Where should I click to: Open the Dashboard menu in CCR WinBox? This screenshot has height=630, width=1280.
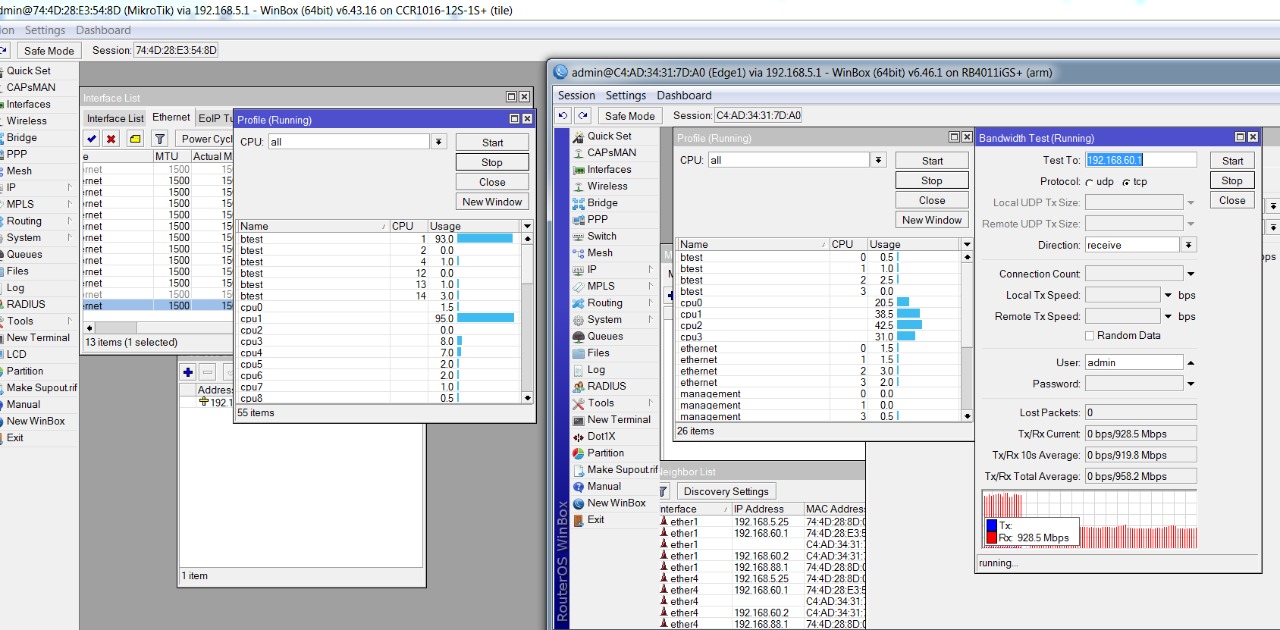103,30
